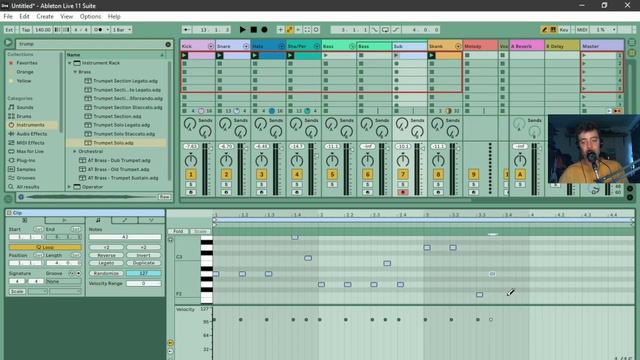
Task: Stop playback with the Stop button
Action: 253,29
